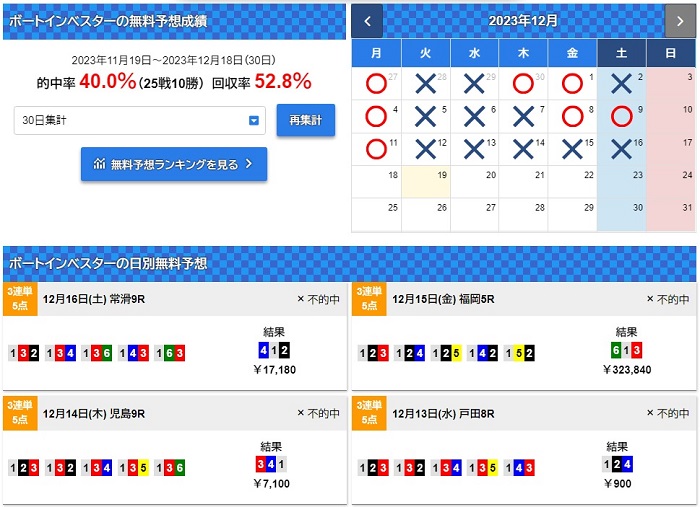
Task: Click the hit circle on November 30
Action: [522, 85]
